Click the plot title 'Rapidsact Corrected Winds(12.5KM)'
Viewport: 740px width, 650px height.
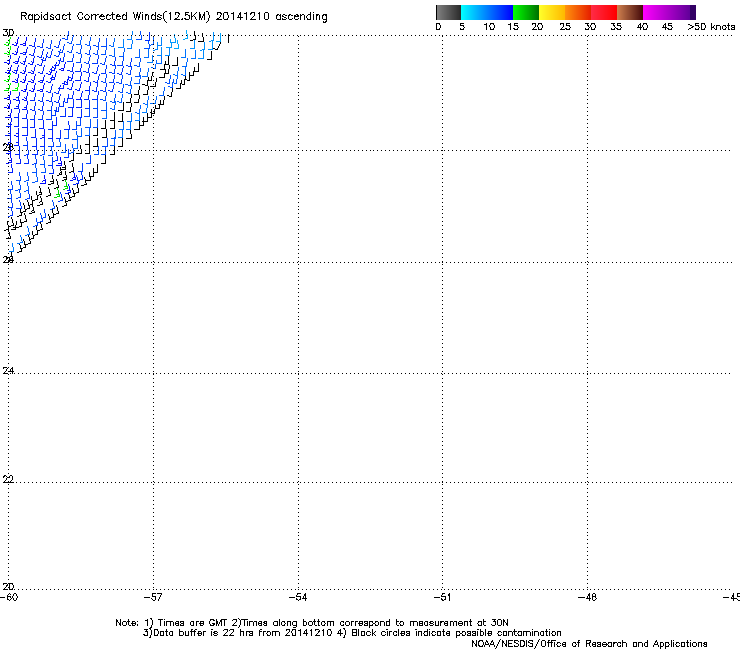[x=115, y=17]
